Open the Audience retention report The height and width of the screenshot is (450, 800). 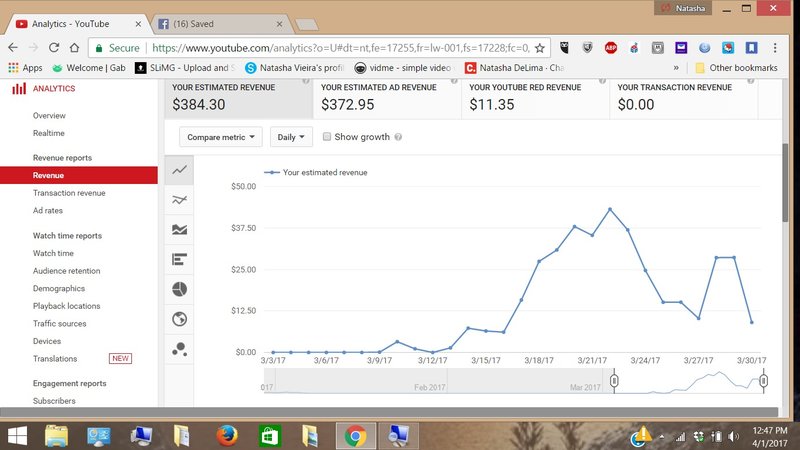tap(66, 271)
